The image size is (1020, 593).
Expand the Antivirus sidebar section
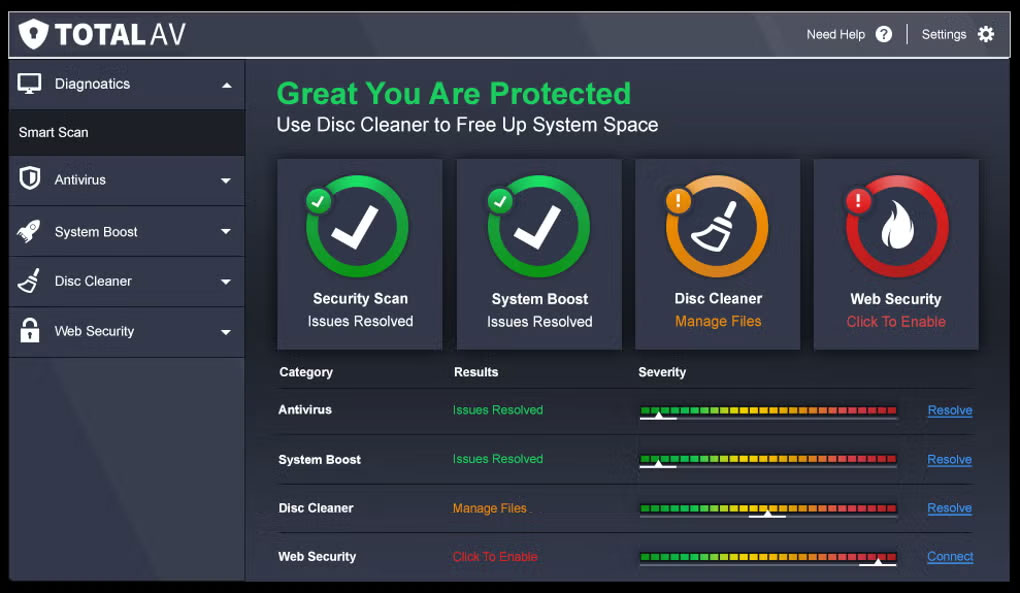(228, 181)
